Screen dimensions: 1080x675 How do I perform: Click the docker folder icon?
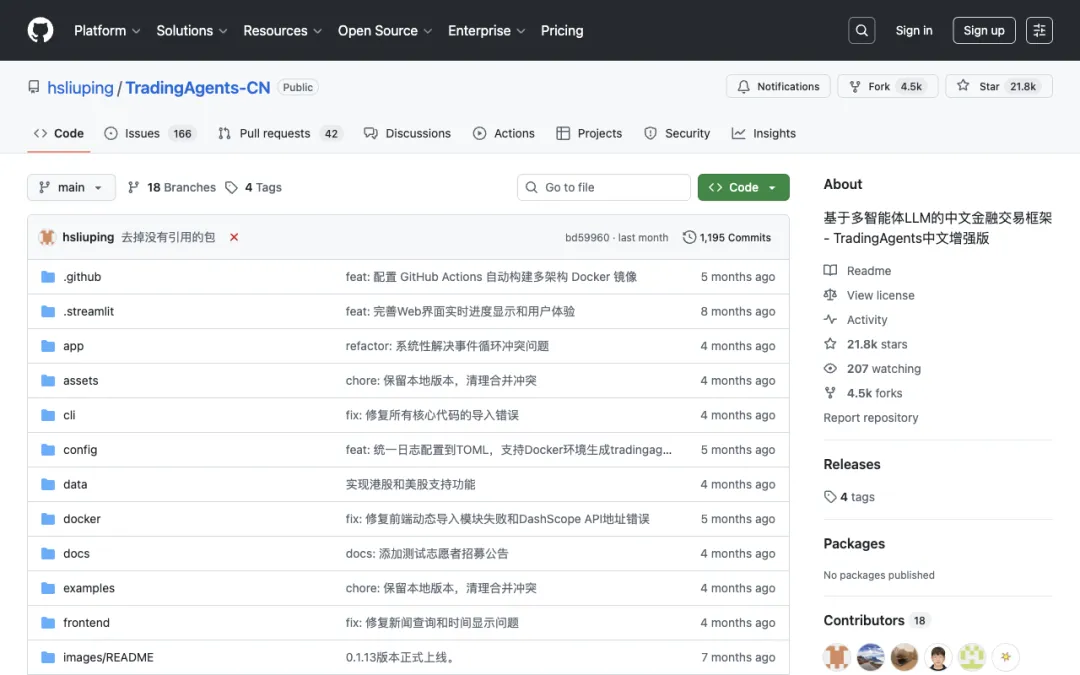[x=48, y=519]
